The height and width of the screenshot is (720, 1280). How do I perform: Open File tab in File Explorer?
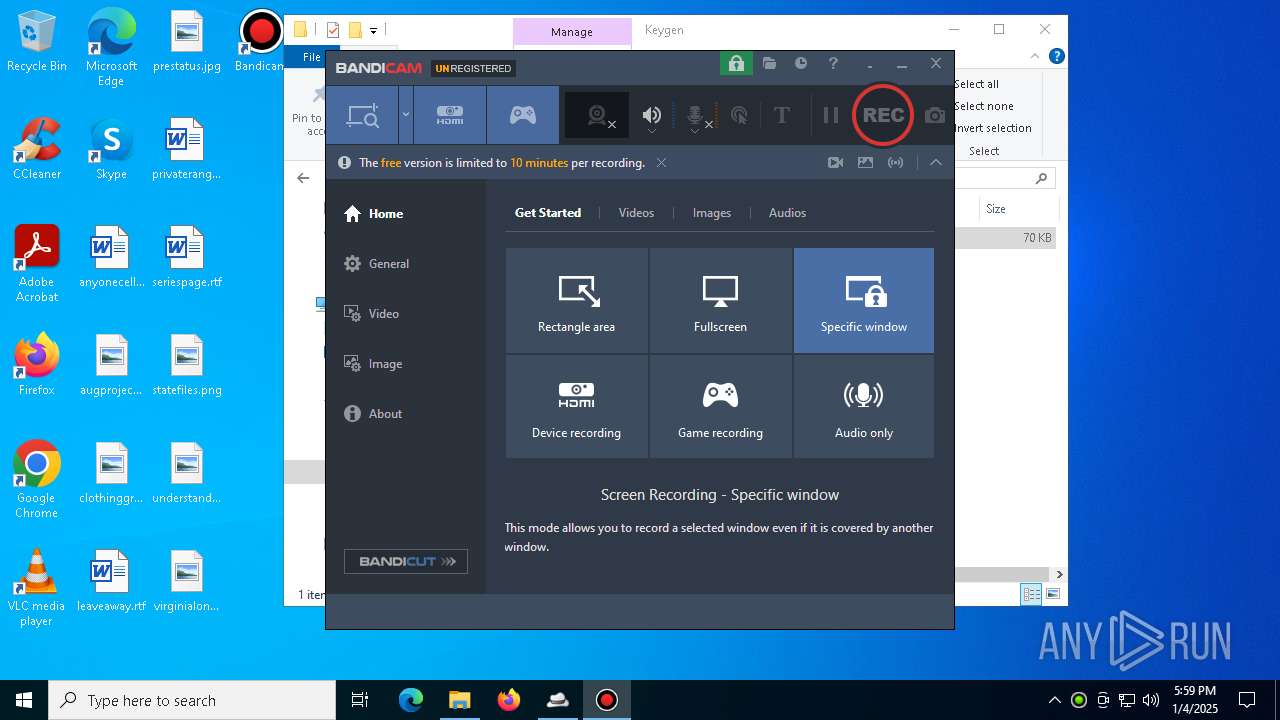(x=312, y=57)
